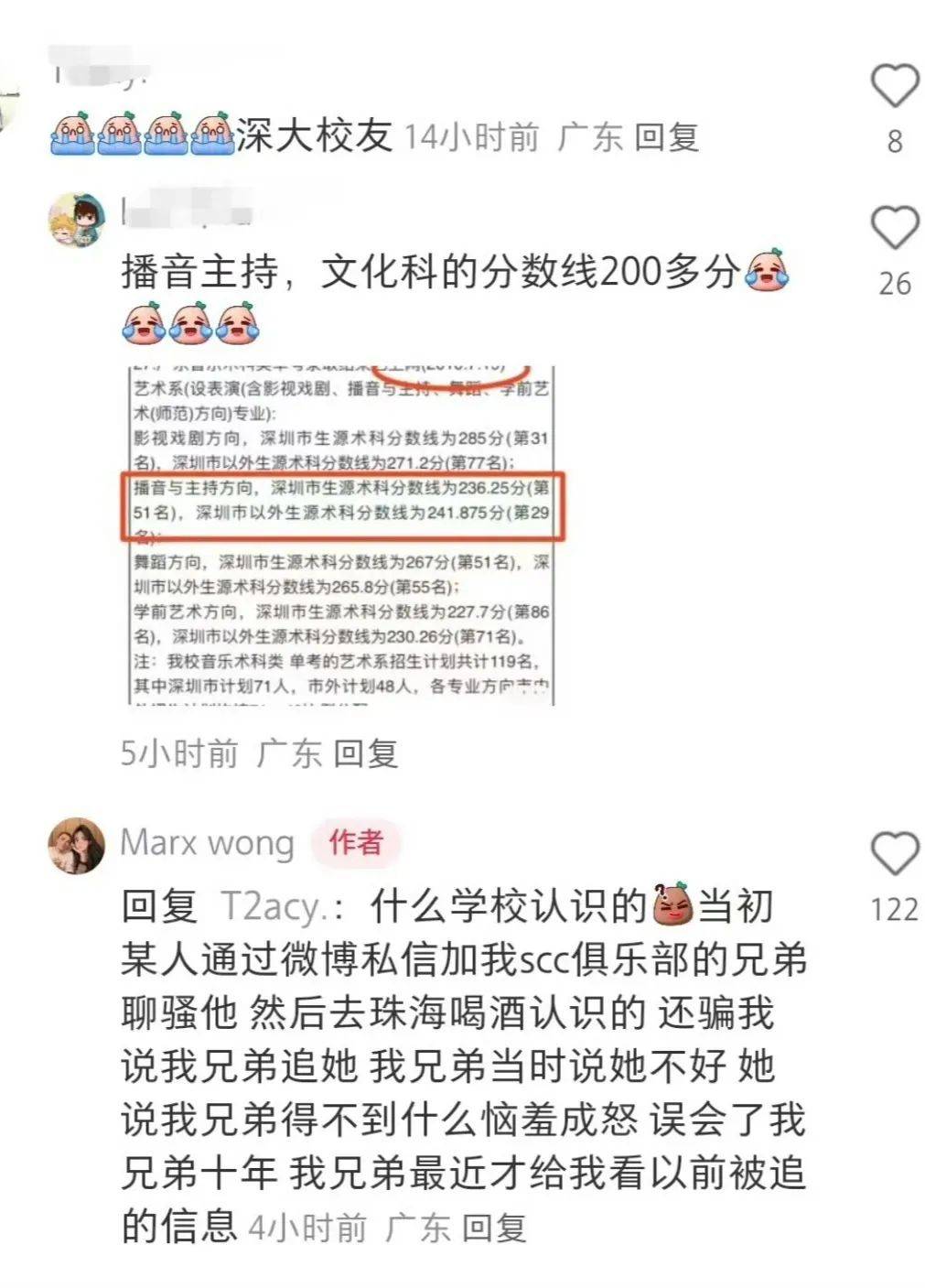Screen dimensions: 925x1288
Task: Like the 播音主持 comment heart showing 26
Action: [894, 227]
